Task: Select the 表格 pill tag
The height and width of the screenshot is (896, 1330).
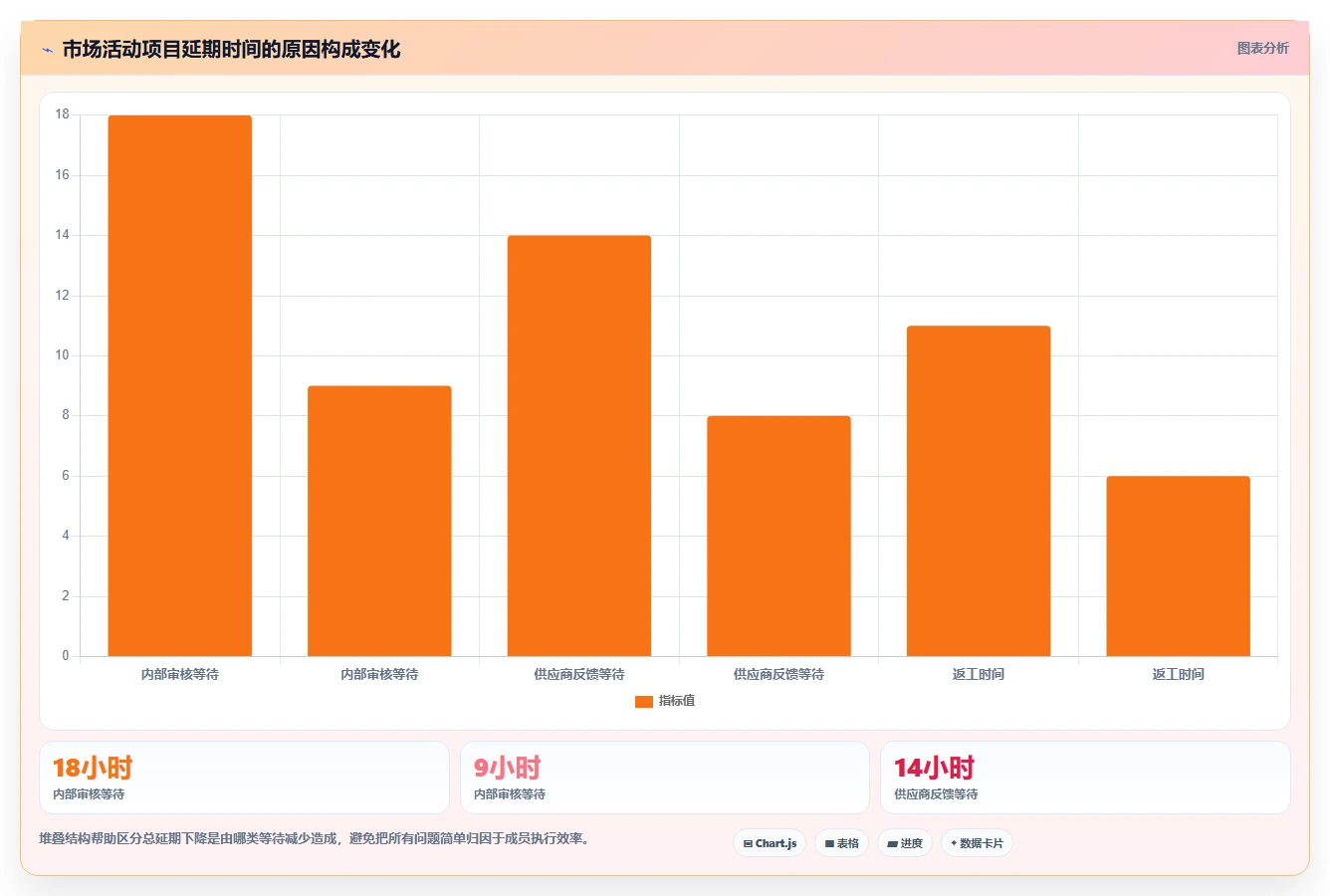Action: tap(841, 843)
